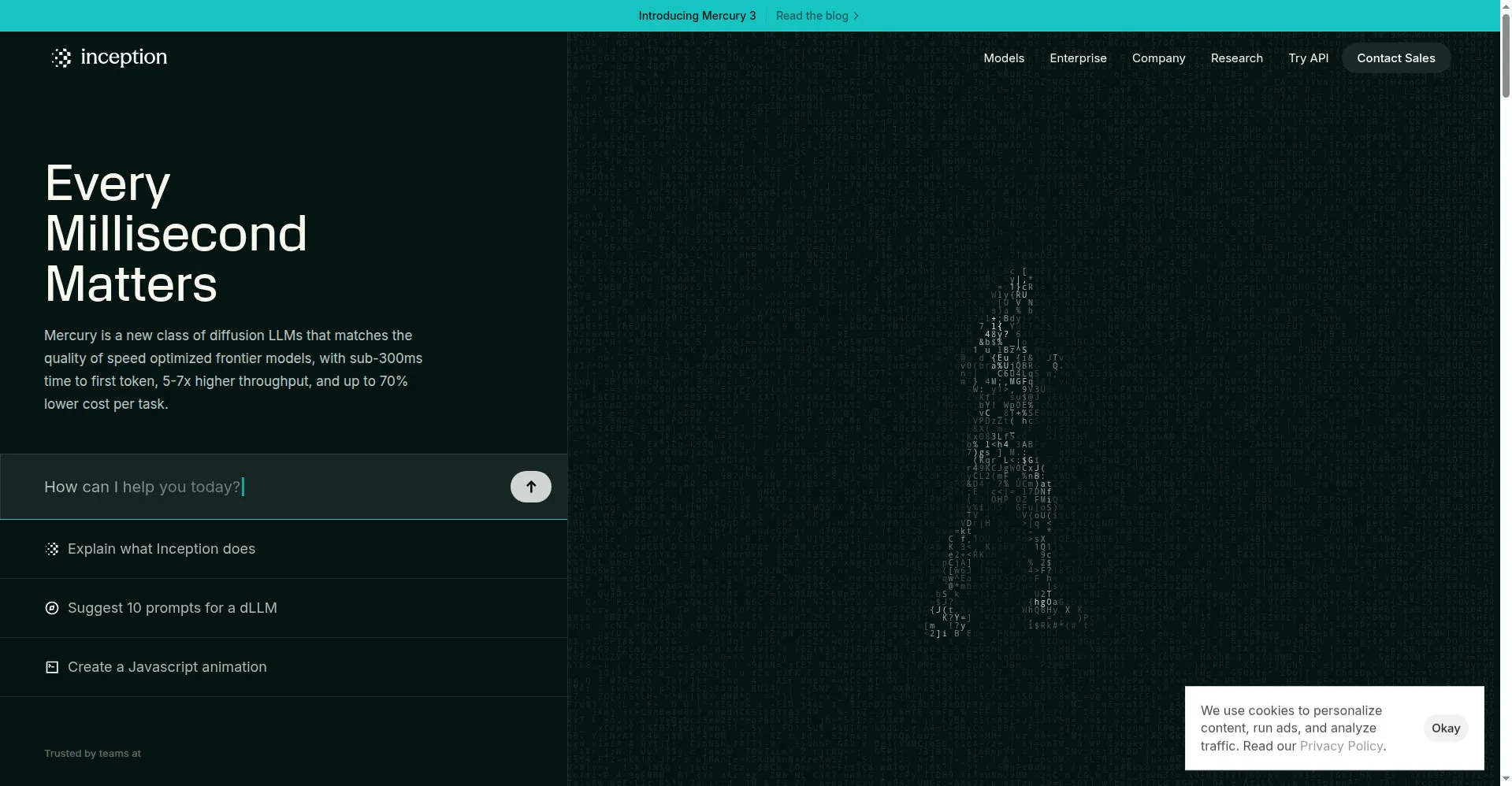Open the Privacy Policy link
This screenshot has height=786, width=1512.
[1341, 746]
